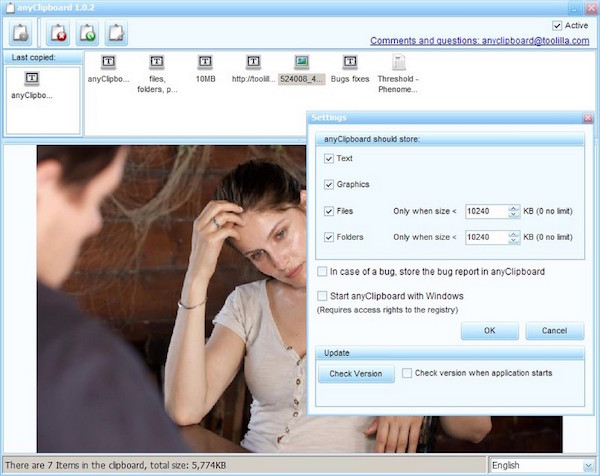The height and width of the screenshot is (476, 600).
Task: Click the Folders size limit spinner arrows
Action: pos(514,237)
